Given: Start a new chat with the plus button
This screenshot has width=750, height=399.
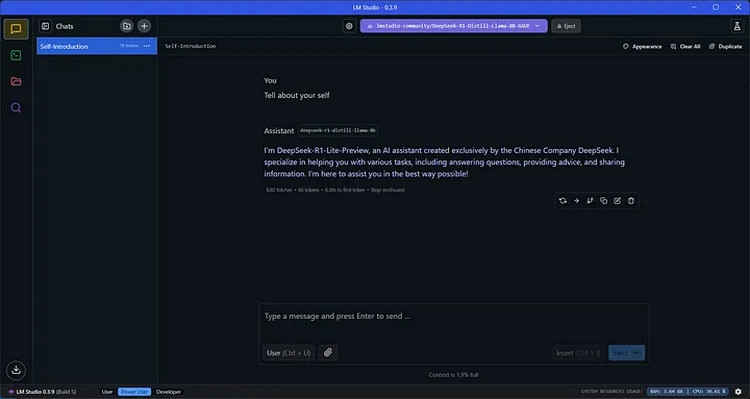Looking at the screenshot, I should click(144, 26).
